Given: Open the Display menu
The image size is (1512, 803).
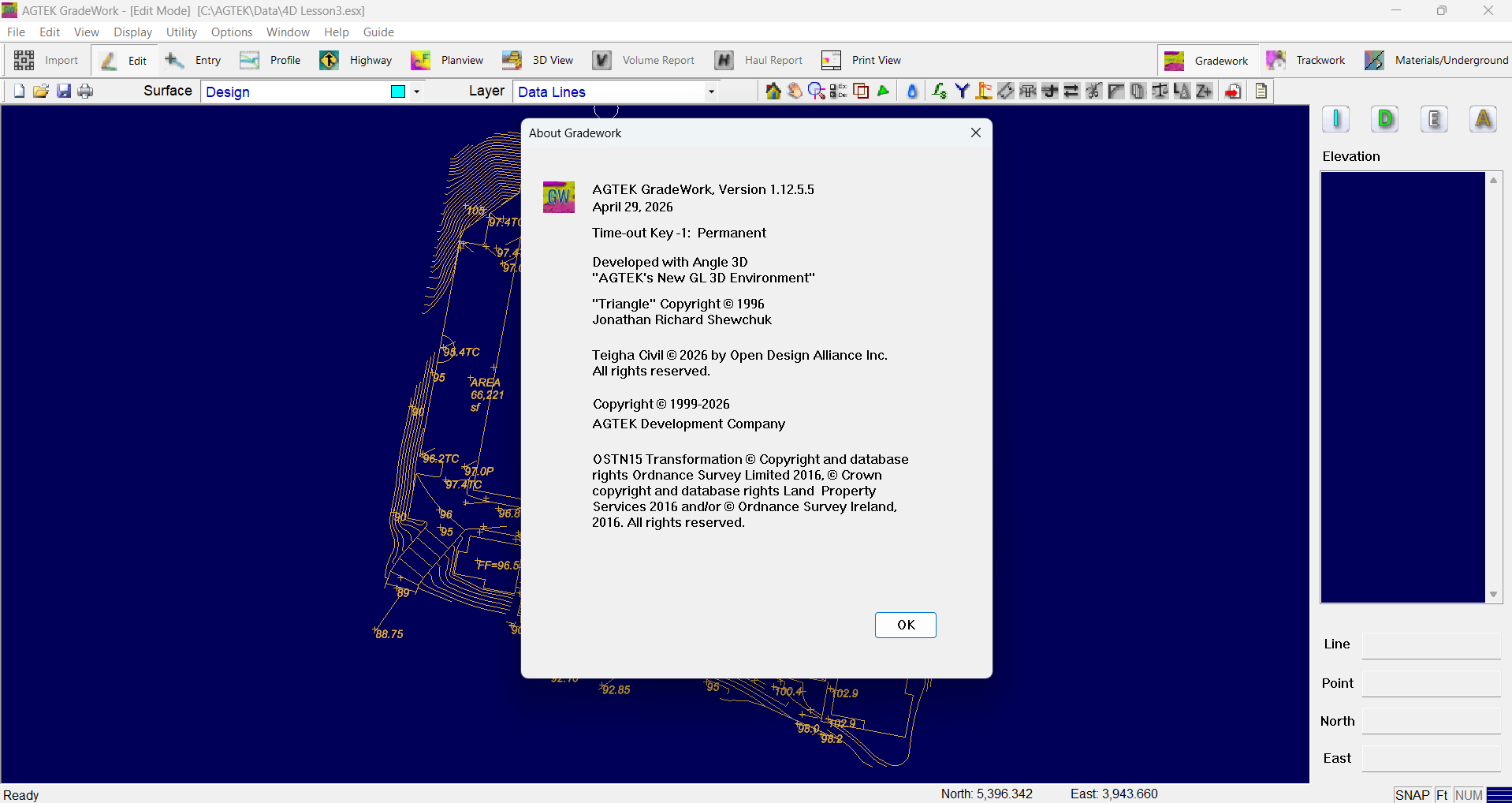Looking at the screenshot, I should tap(132, 32).
